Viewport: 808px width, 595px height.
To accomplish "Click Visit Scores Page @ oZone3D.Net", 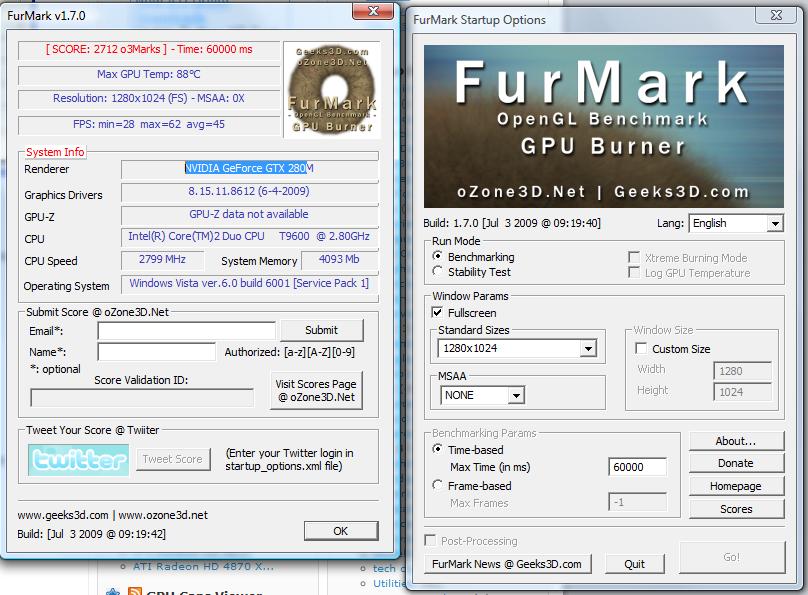I will pyautogui.click(x=316, y=390).
